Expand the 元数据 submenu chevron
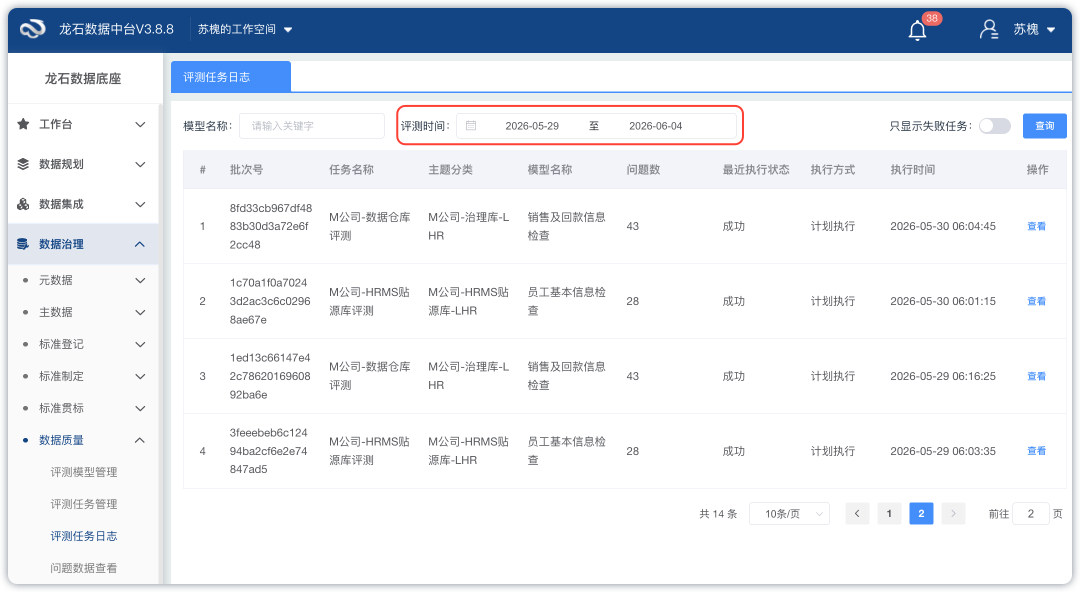1080x592 pixels. 140,280
